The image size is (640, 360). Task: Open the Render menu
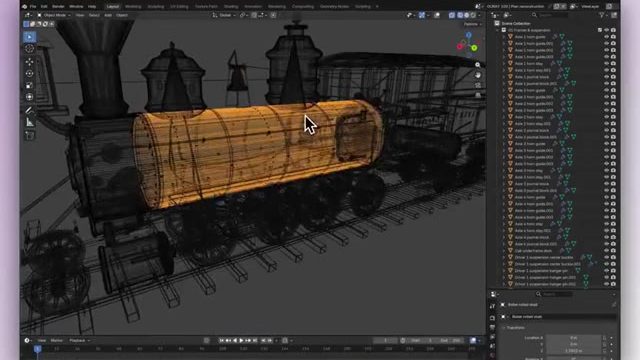tap(58, 7)
